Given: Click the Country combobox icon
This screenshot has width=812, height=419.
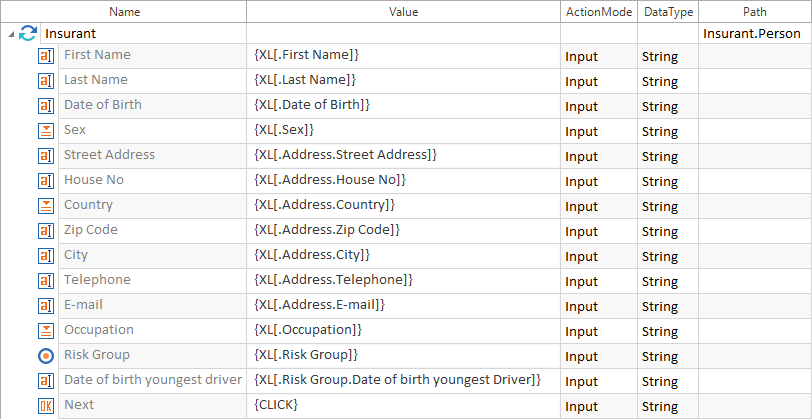Looking at the screenshot, I should (46, 206).
